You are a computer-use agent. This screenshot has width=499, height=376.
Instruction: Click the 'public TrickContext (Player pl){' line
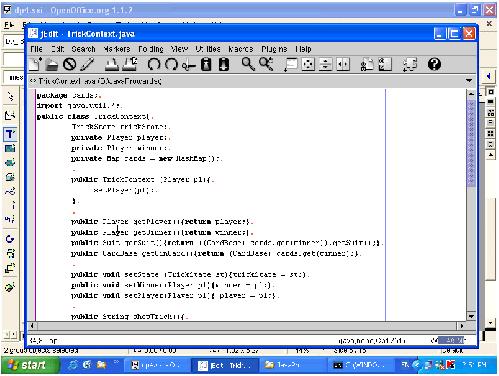click(x=142, y=180)
